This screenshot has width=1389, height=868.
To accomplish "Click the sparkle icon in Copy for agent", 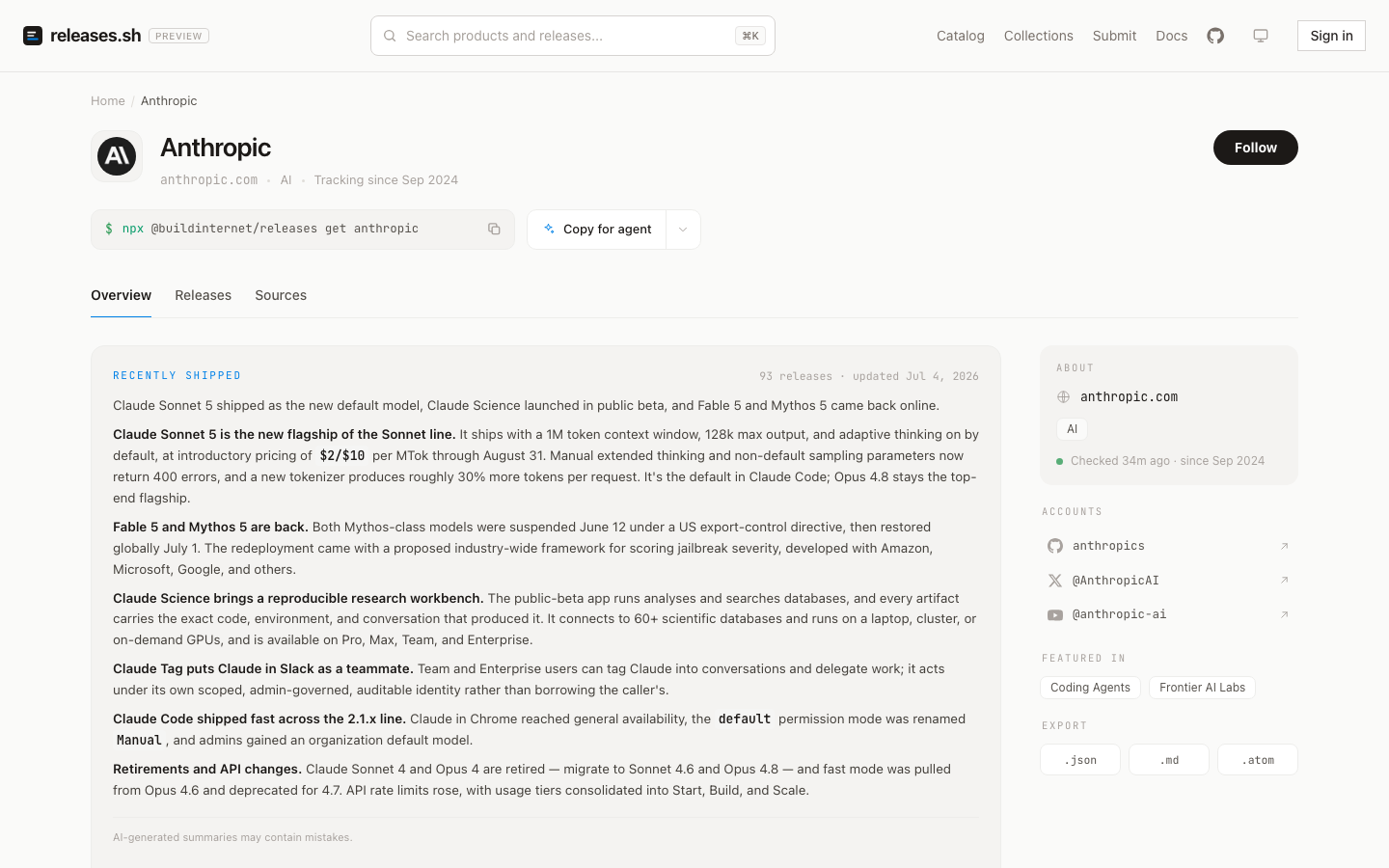I will coord(549,229).
